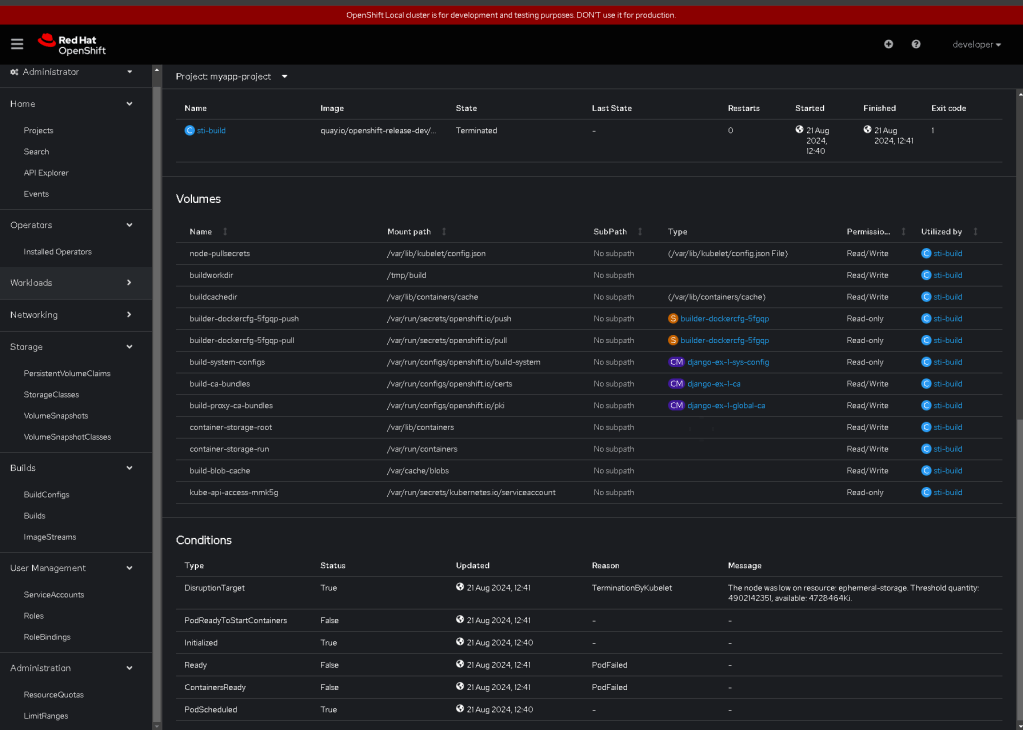Viewport: 1023px width, 730px height.
Task: Open PersistentVolumeClaims in sidebar
Action: coord(67,373)
